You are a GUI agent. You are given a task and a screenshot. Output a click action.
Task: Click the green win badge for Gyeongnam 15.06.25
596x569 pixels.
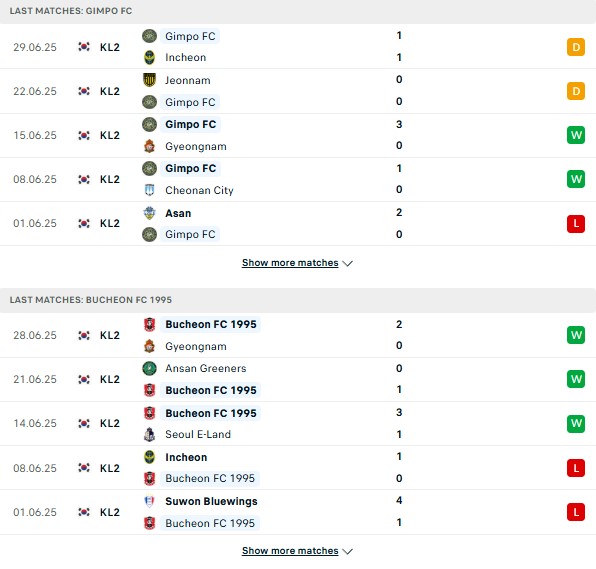tap(576, 135)
